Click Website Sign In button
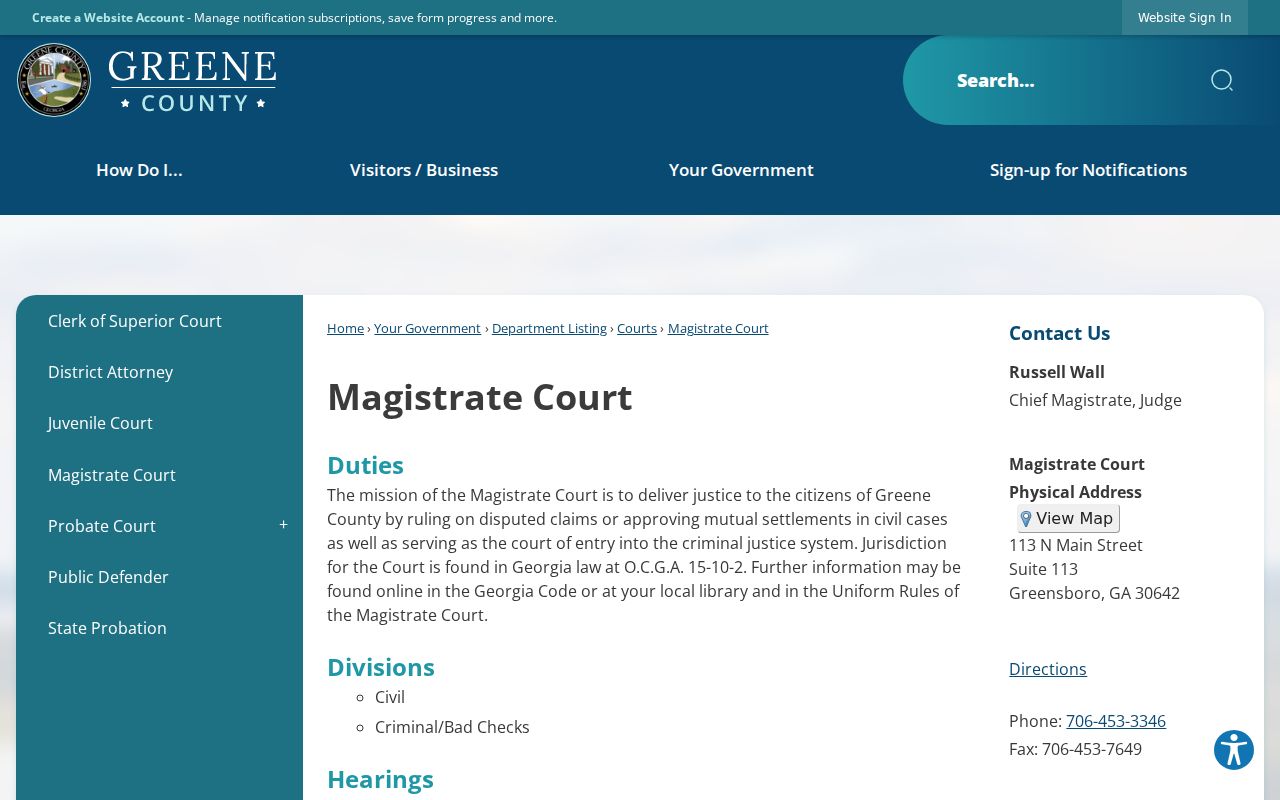The width and height of the screenshot is (1280, 800). pyautogui.click(x=1184, y=17)
